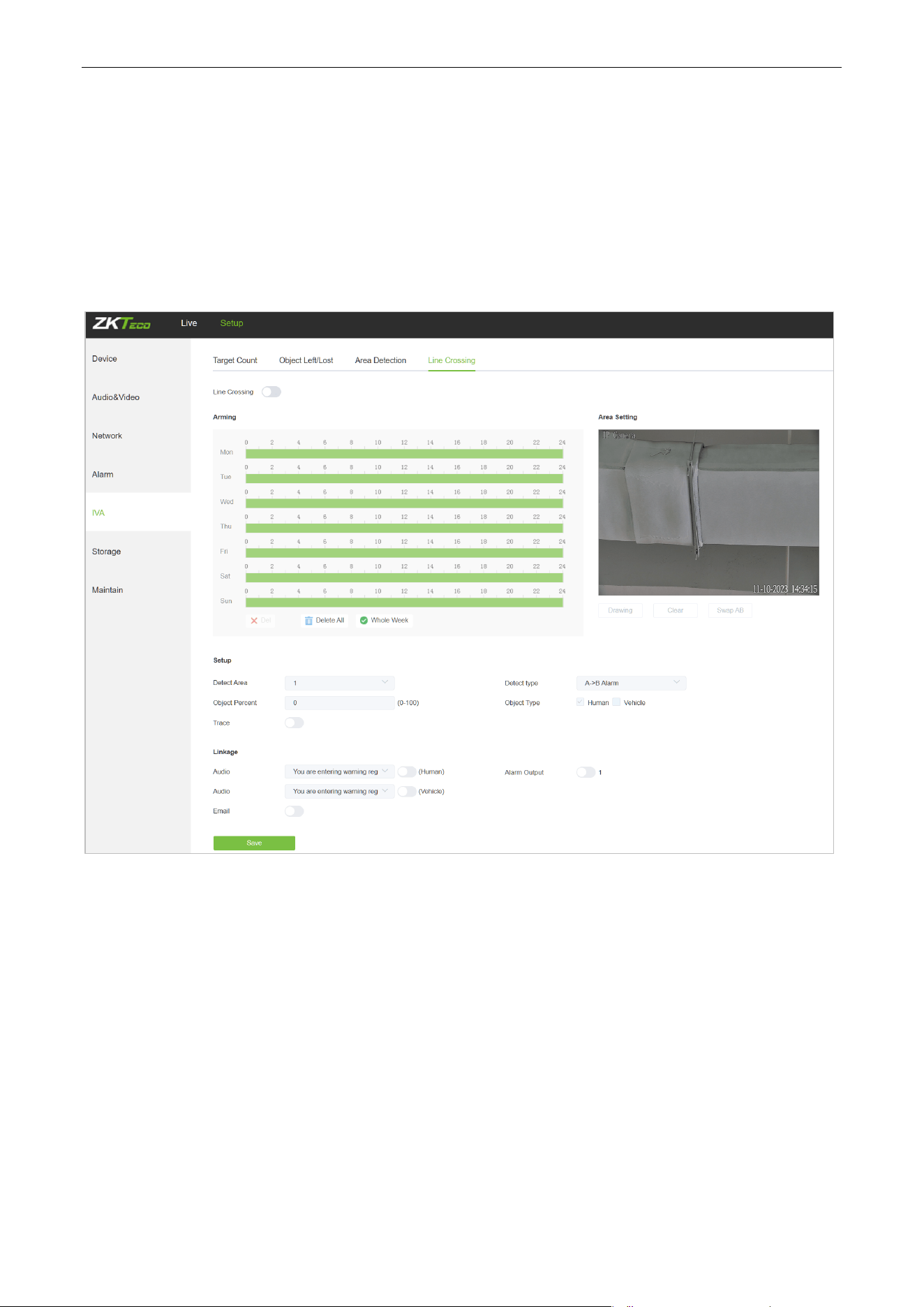Click the Drawing button
924x1307 pixels.
click(x=620, y=610)
